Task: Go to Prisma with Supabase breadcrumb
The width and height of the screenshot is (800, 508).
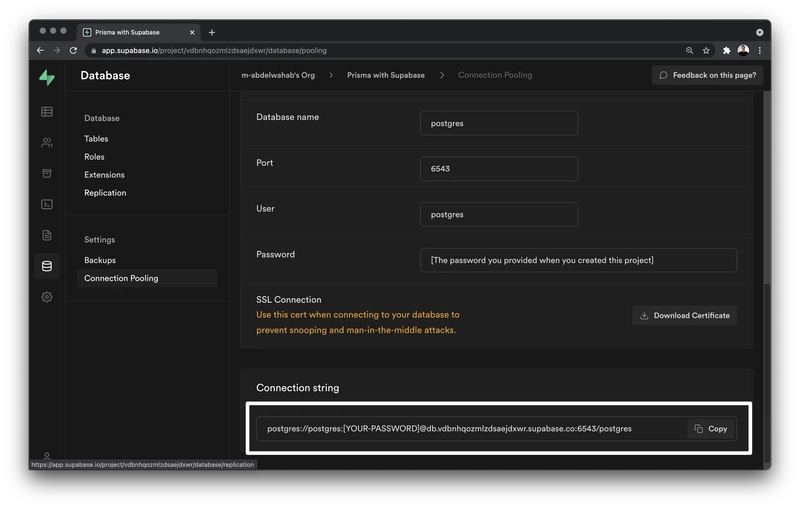Action: click(x=386, y=75)
